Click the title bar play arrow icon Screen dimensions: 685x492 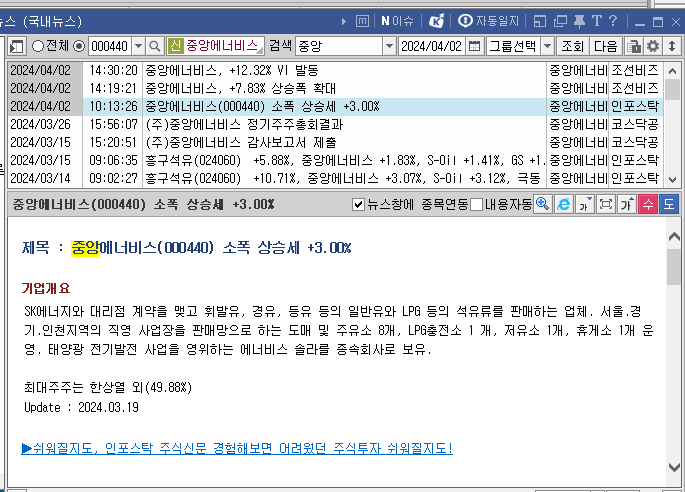point(344,21)
